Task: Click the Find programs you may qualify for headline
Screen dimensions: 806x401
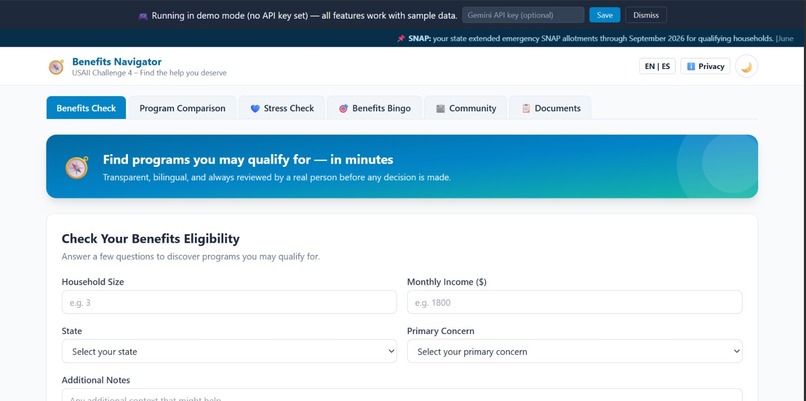Action: point(248,160)
